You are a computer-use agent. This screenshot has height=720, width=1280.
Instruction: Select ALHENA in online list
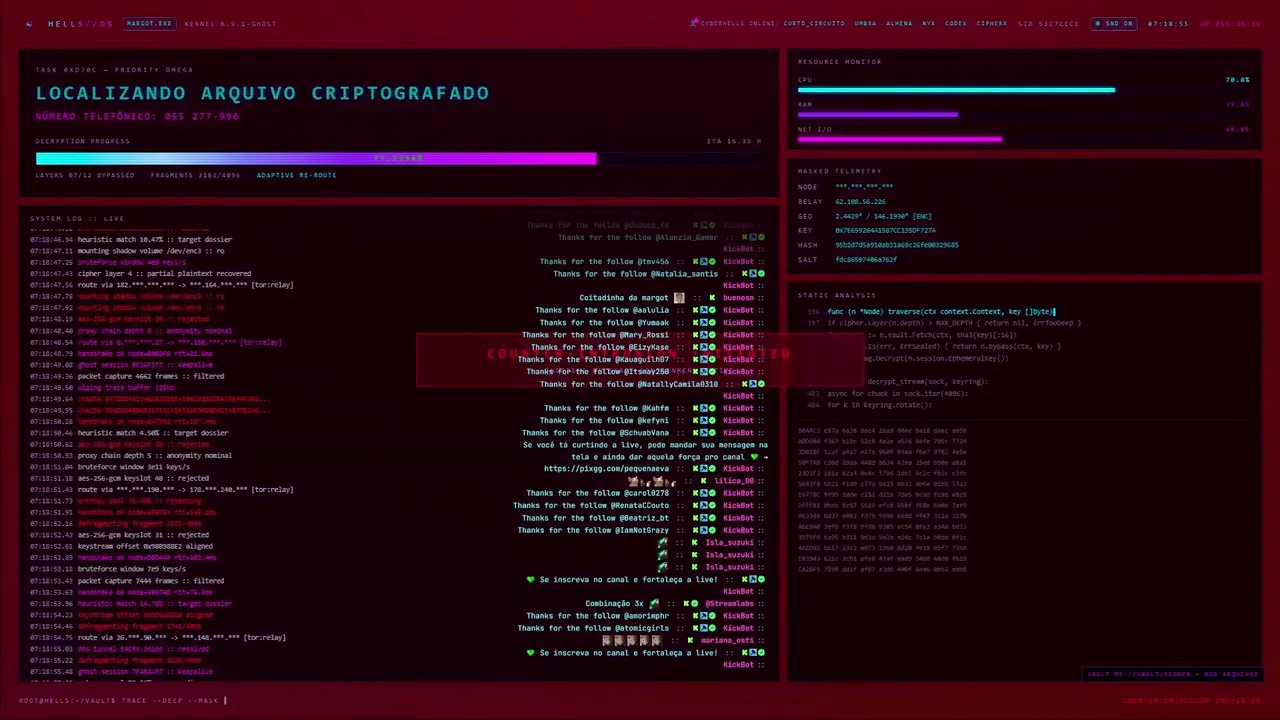click(899, 23)
